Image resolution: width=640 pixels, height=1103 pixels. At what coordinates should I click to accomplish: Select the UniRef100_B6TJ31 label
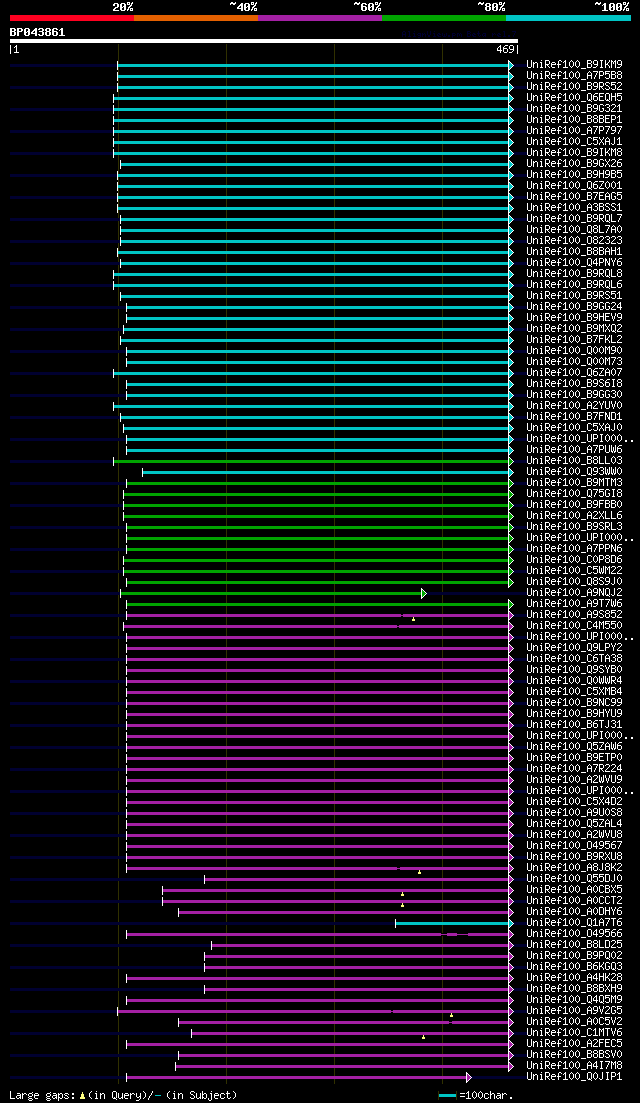point(574,725)
